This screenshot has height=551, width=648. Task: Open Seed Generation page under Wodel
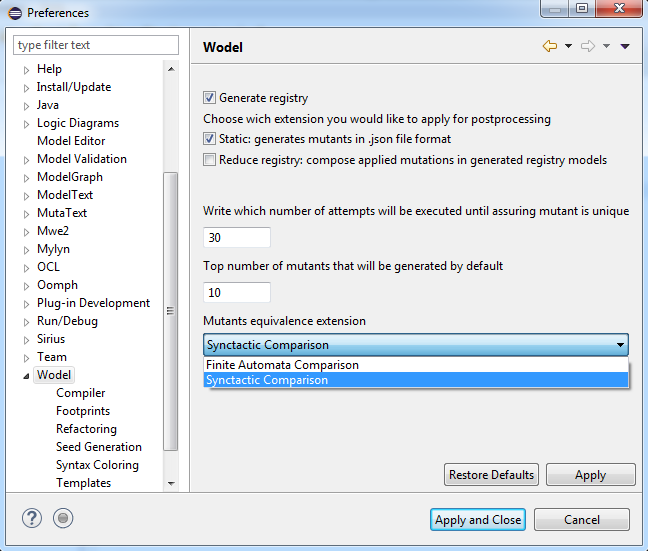[x=99, y=446]
